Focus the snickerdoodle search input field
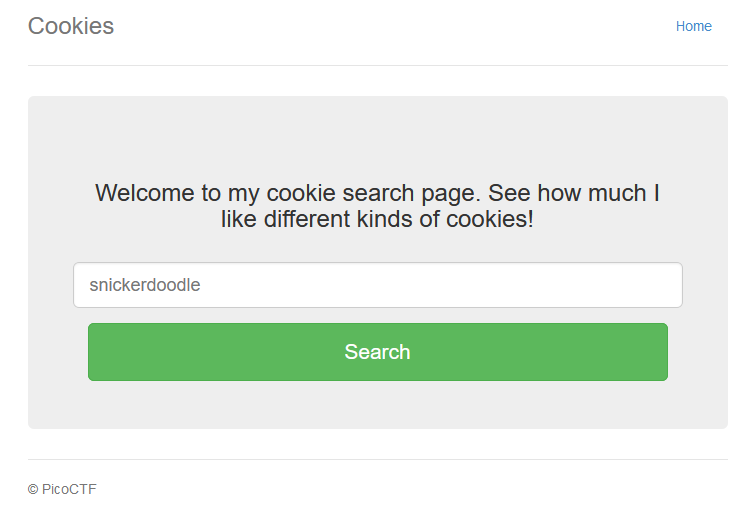739x515 pixels. (x=378, y=285)
